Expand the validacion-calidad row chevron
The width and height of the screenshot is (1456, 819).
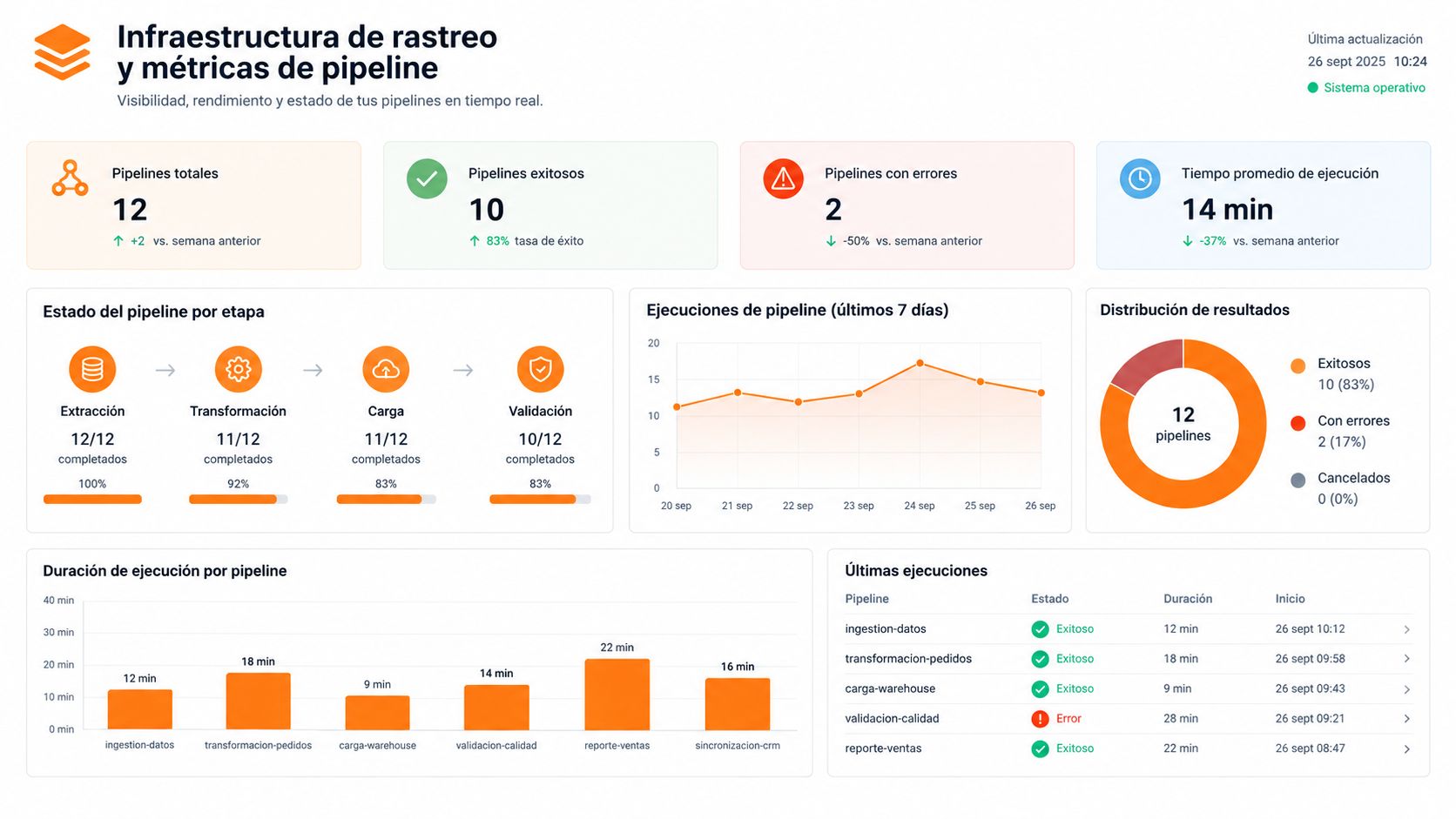1406,719
